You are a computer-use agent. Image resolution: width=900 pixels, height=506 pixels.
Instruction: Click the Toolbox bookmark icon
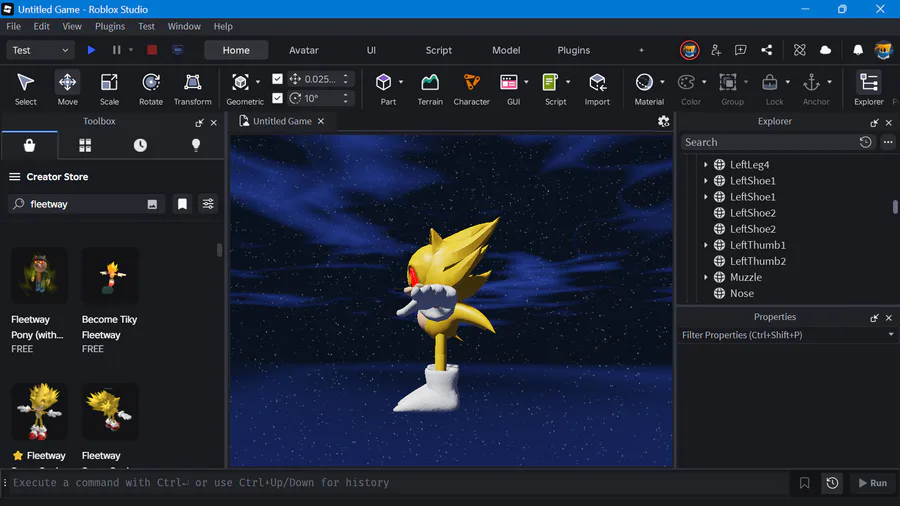pyautogui.click(x=182, y=204)
